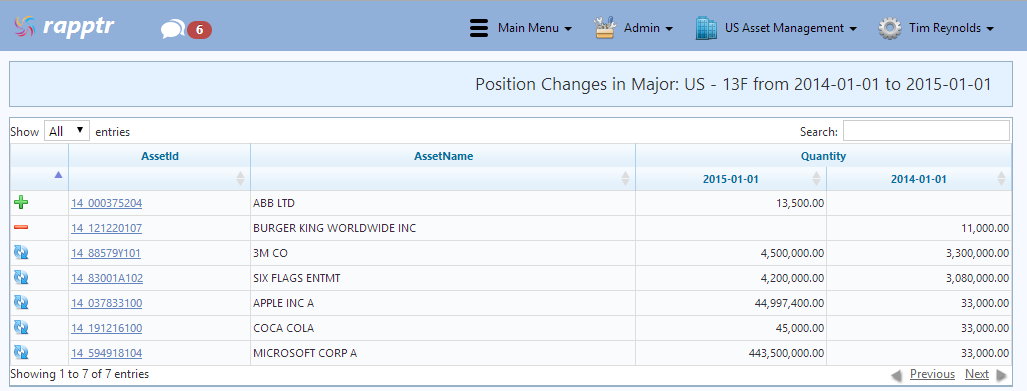Open the Tim Reynolds user menu

coord(951,28)
